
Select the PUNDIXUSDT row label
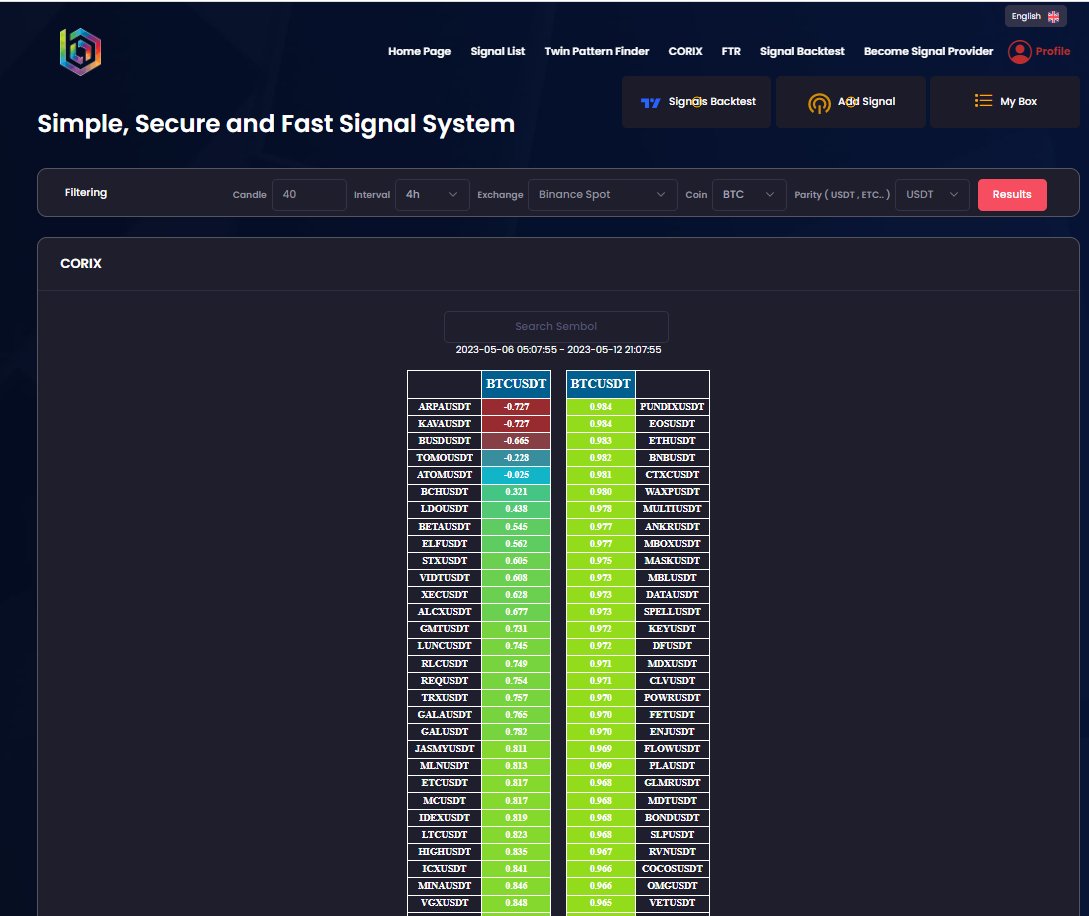coord(672,407)
